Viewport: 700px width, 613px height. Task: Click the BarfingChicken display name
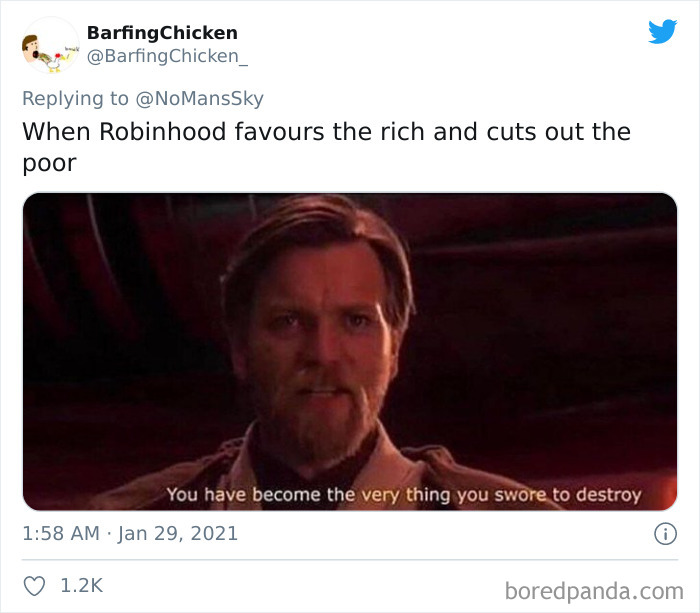(x=162, y=33)
